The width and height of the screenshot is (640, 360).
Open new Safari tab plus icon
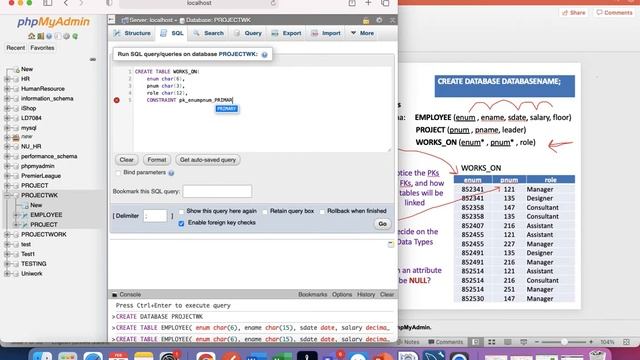(369, 3)
